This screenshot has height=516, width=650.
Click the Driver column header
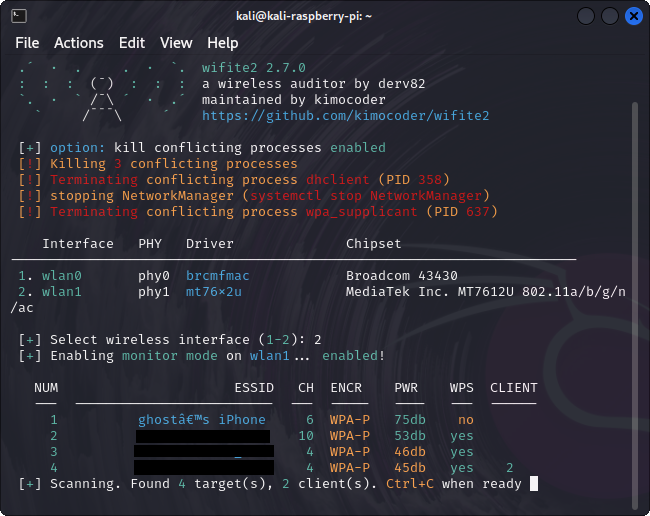(x=210, y=244)
